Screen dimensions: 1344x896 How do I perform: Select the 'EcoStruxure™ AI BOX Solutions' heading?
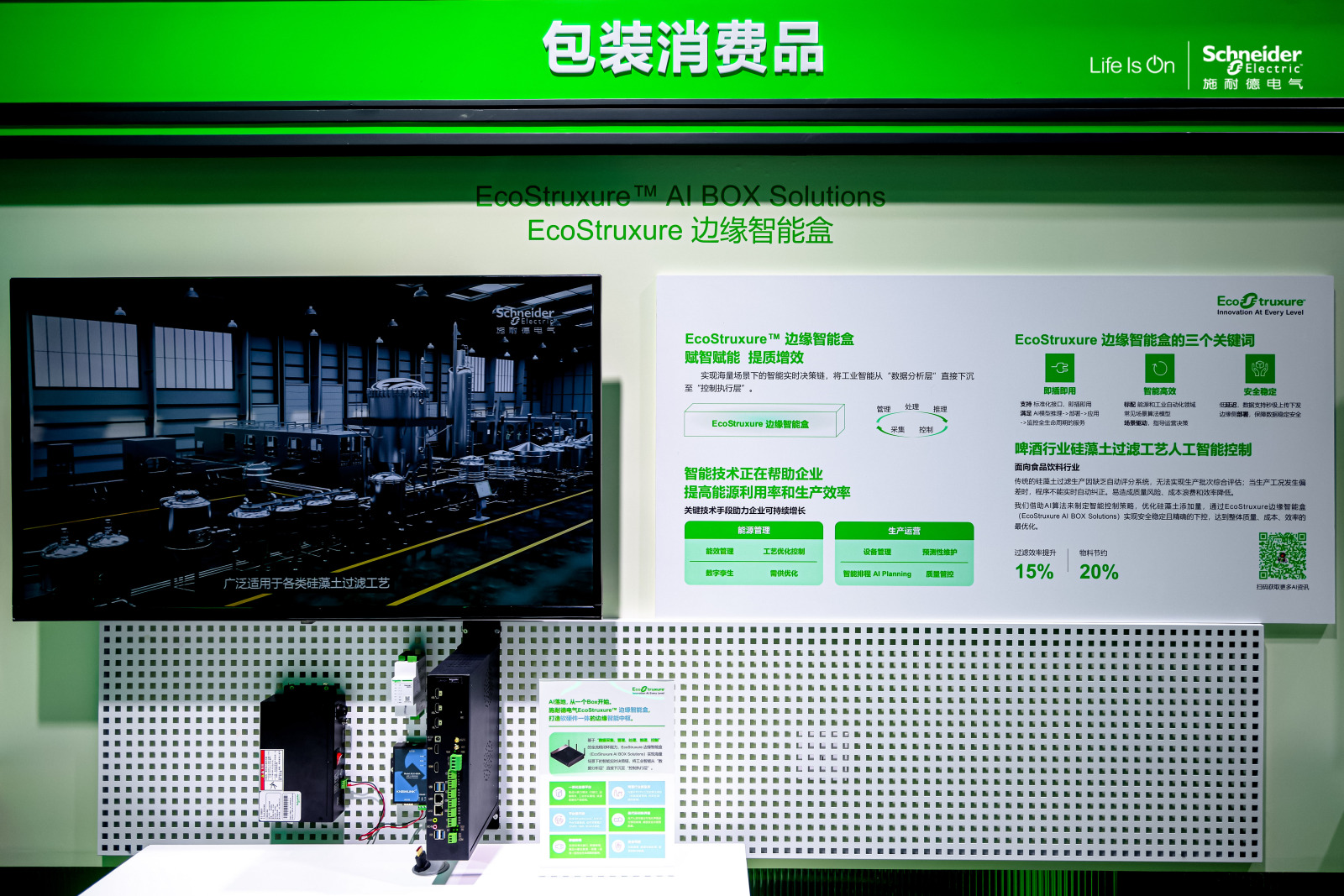point(680,196)
